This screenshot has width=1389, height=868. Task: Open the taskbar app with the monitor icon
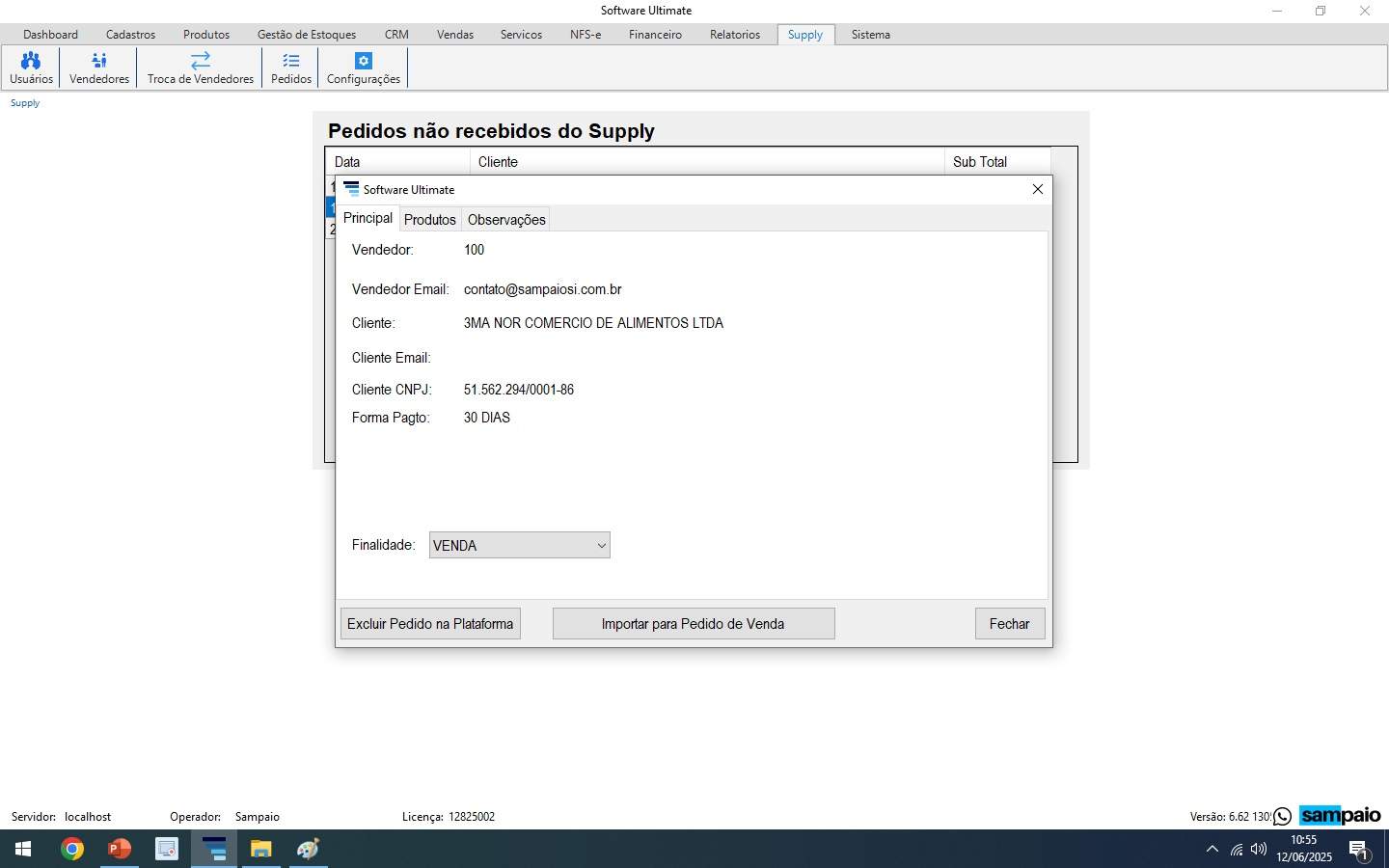coord(167,849)
